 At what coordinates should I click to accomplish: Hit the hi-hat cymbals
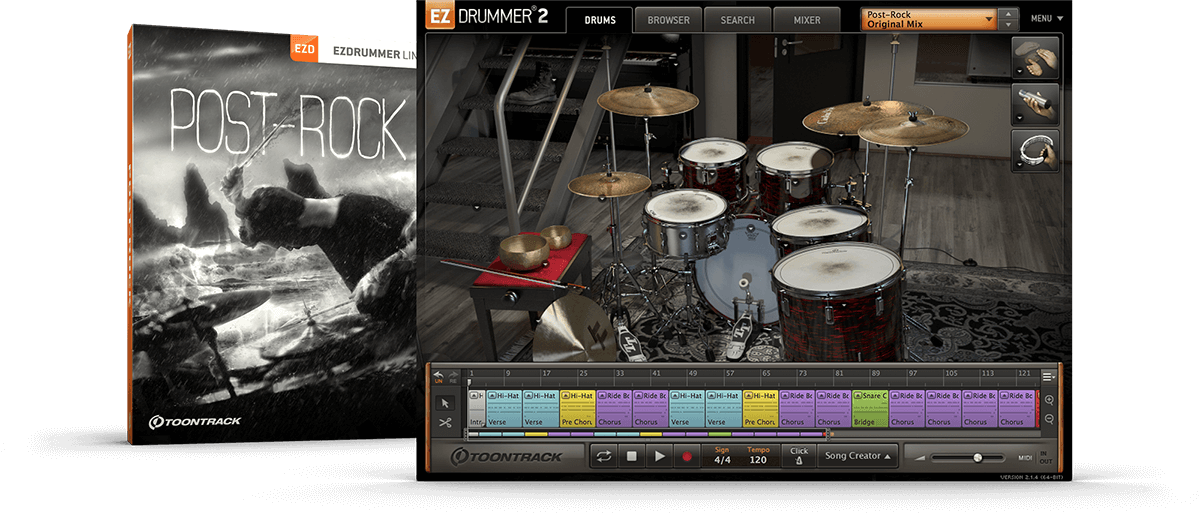coord(609,184)
